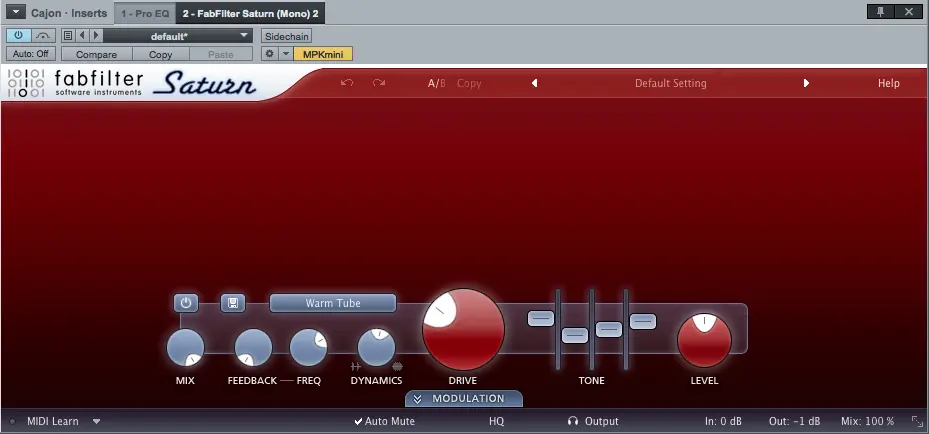Go to previous Saturn preset arrow
The width and height of the screenshot is (929, 434).
point(534,83)
